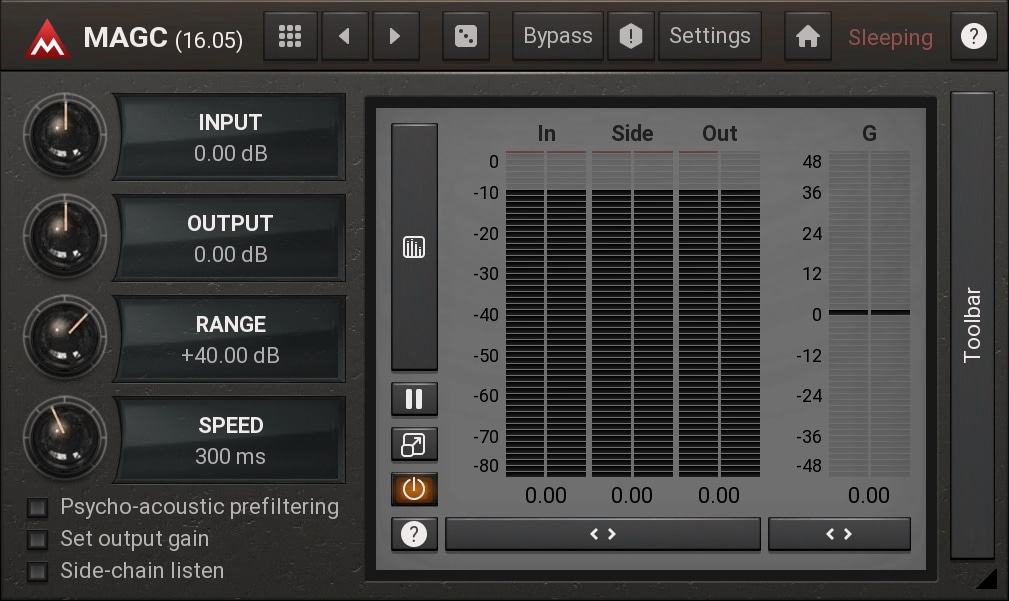
Task: Click the MAGC (16.05) plugin title
Action: coord(163,38)
